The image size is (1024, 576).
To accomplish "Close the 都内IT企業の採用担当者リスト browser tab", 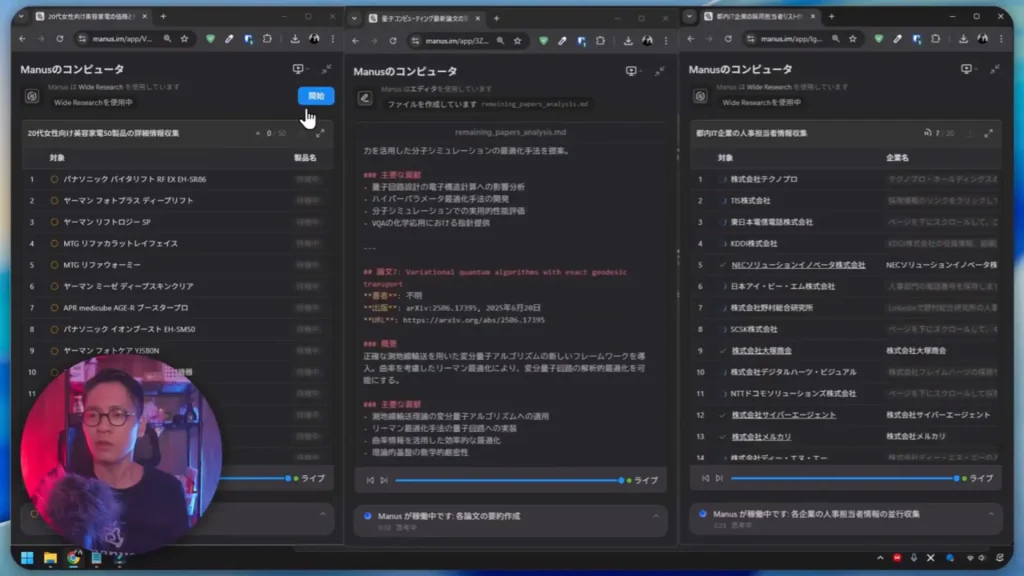I will pyautogui.click(x=813, y=16).
